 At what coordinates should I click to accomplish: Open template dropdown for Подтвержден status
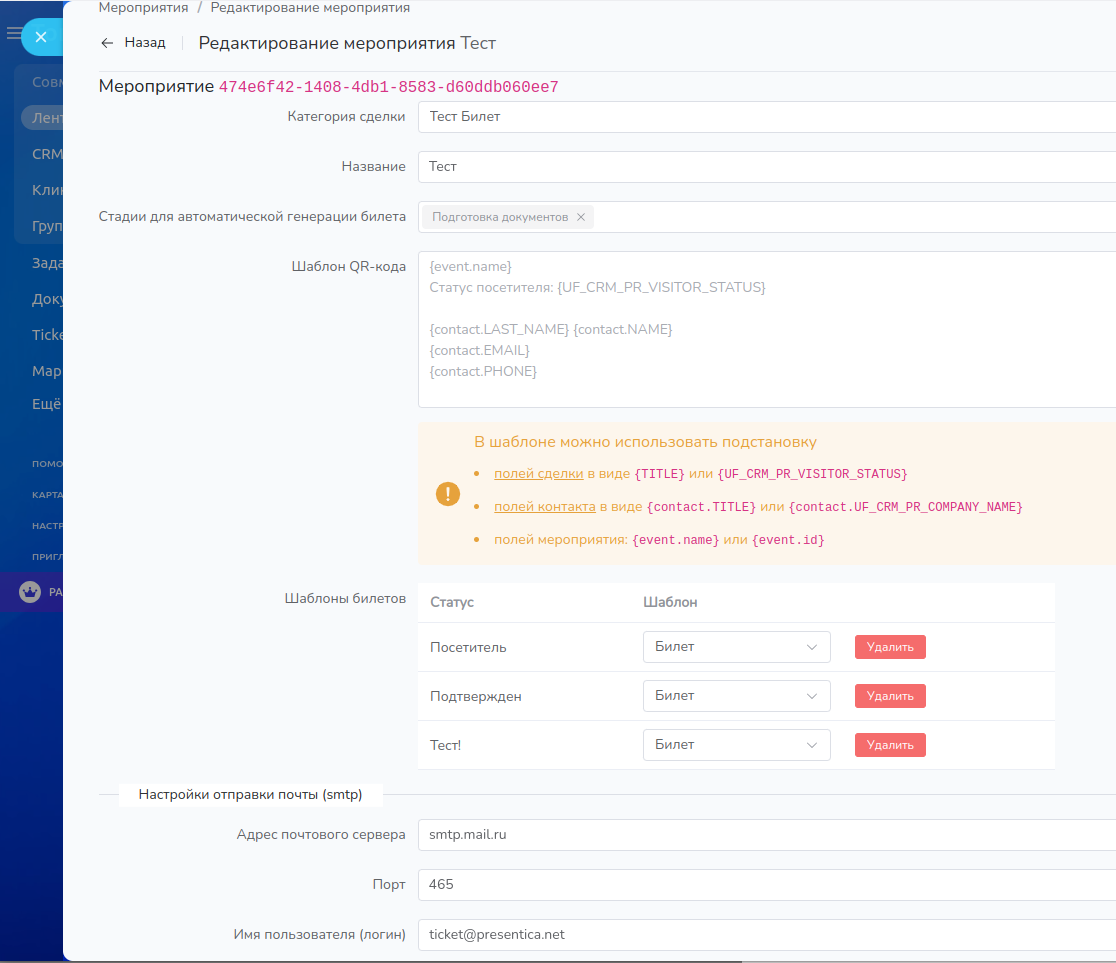point(736,696)
